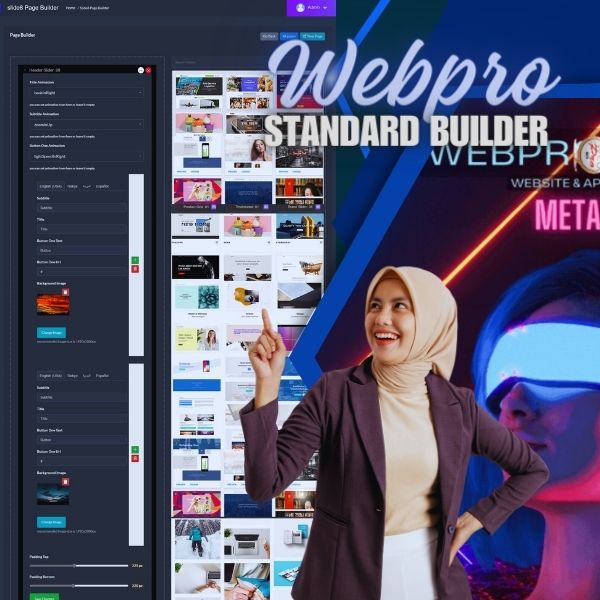
Task: Focus Button One Text field, blue-image slide
Action: pos(82,440)
